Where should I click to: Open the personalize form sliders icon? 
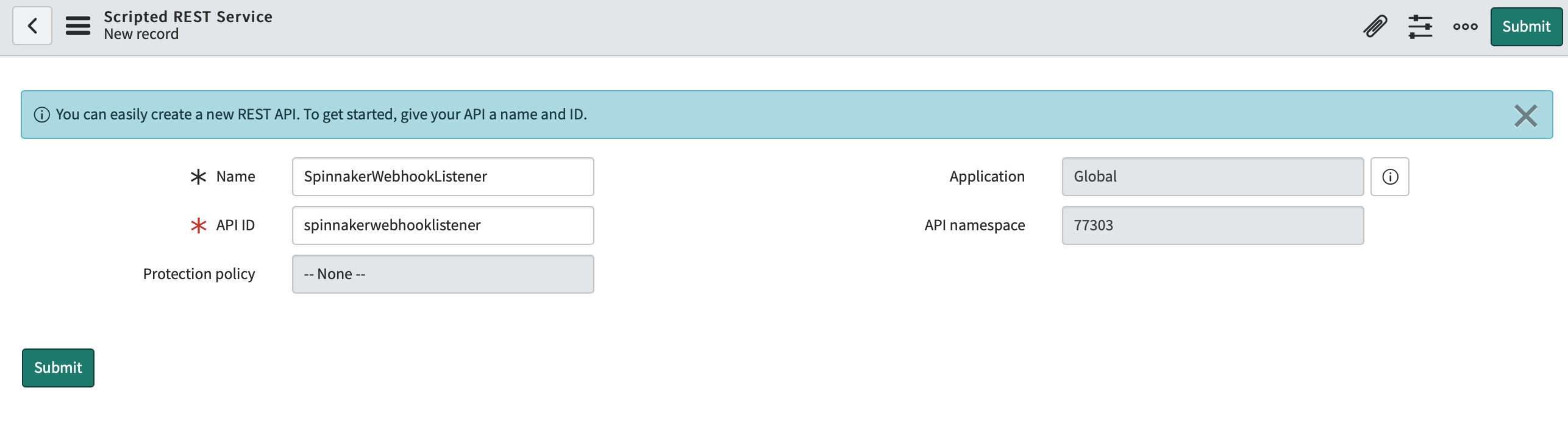(x=1420, y=27)
